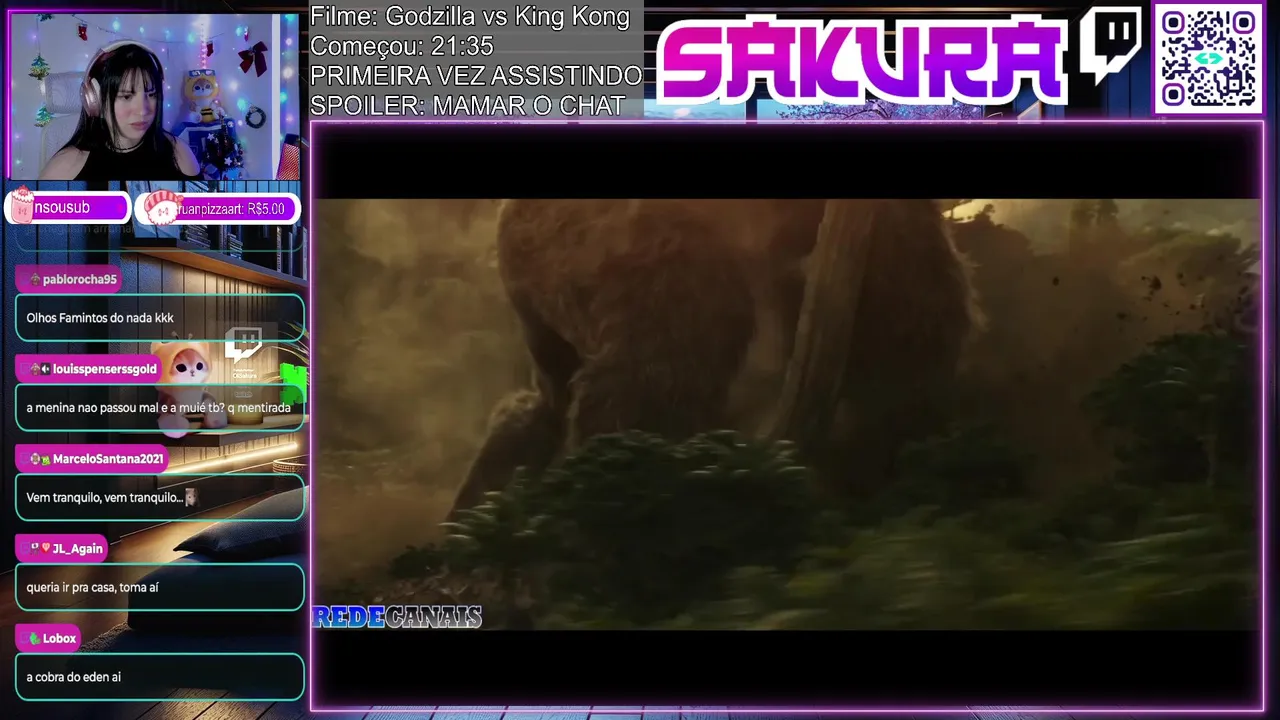Click the Twitch logo beside SAKURA
This screenshot has height=720, width=1280.
1110,46
